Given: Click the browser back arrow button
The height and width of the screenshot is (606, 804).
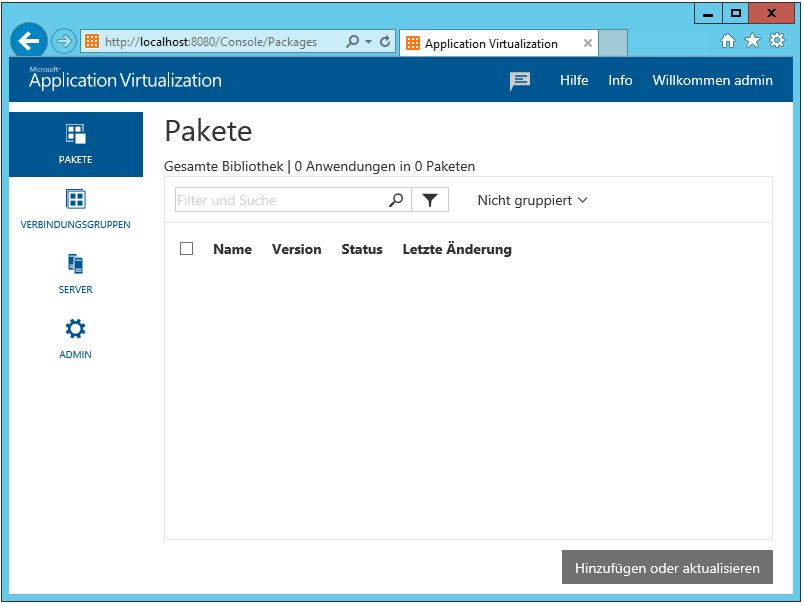Looking at the screenshot, I should [29, 41].
